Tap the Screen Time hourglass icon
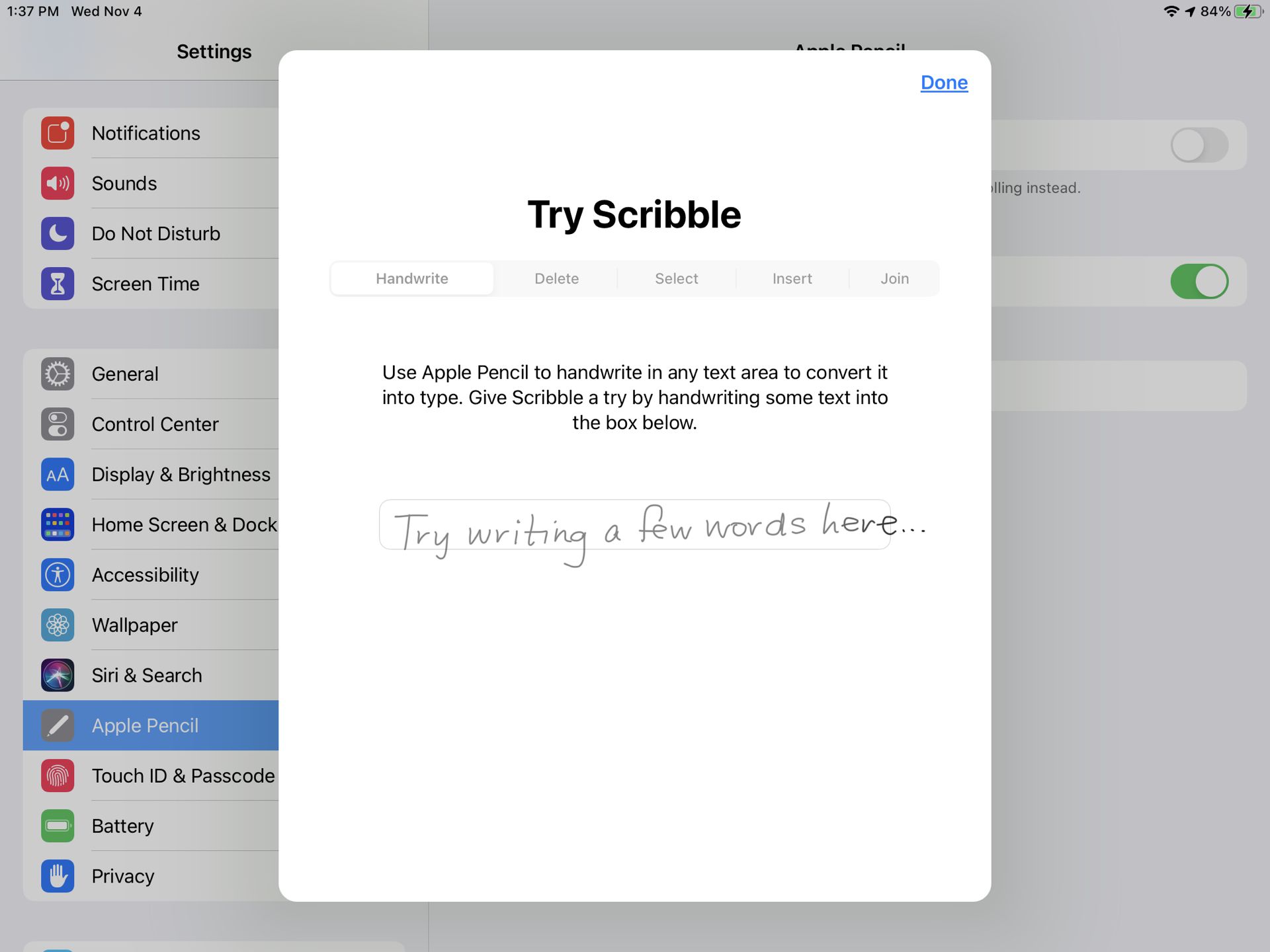 [x=58, y=284]
